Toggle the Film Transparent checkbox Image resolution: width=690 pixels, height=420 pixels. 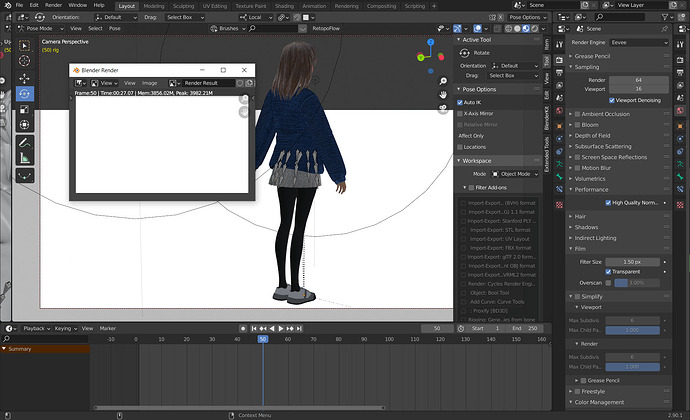click(608, 272)
